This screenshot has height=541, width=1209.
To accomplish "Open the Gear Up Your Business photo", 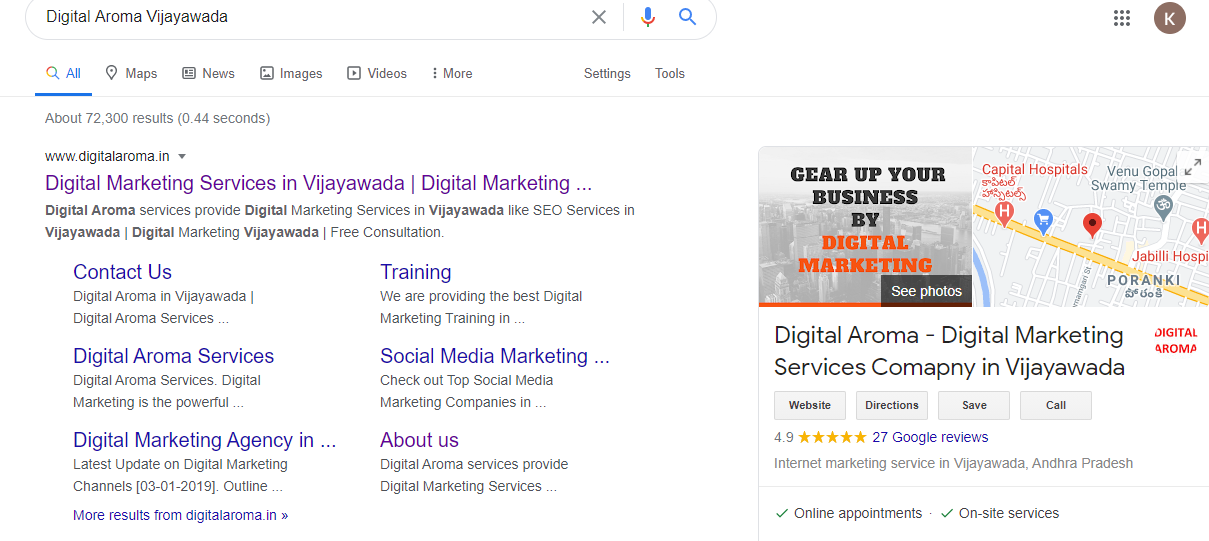I will (x=865, y=226).
